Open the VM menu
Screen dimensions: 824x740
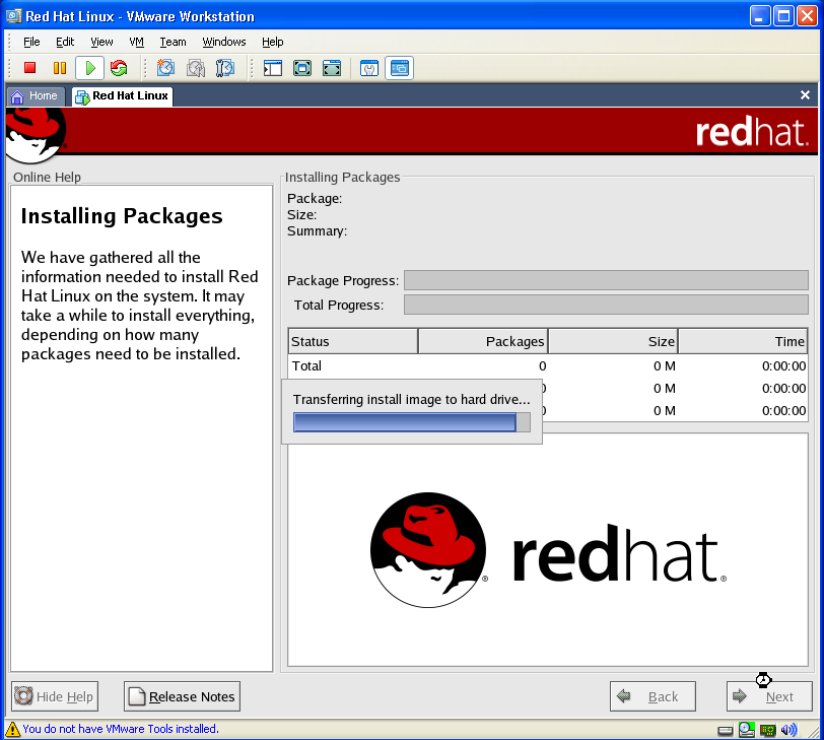tap(137, 42)
